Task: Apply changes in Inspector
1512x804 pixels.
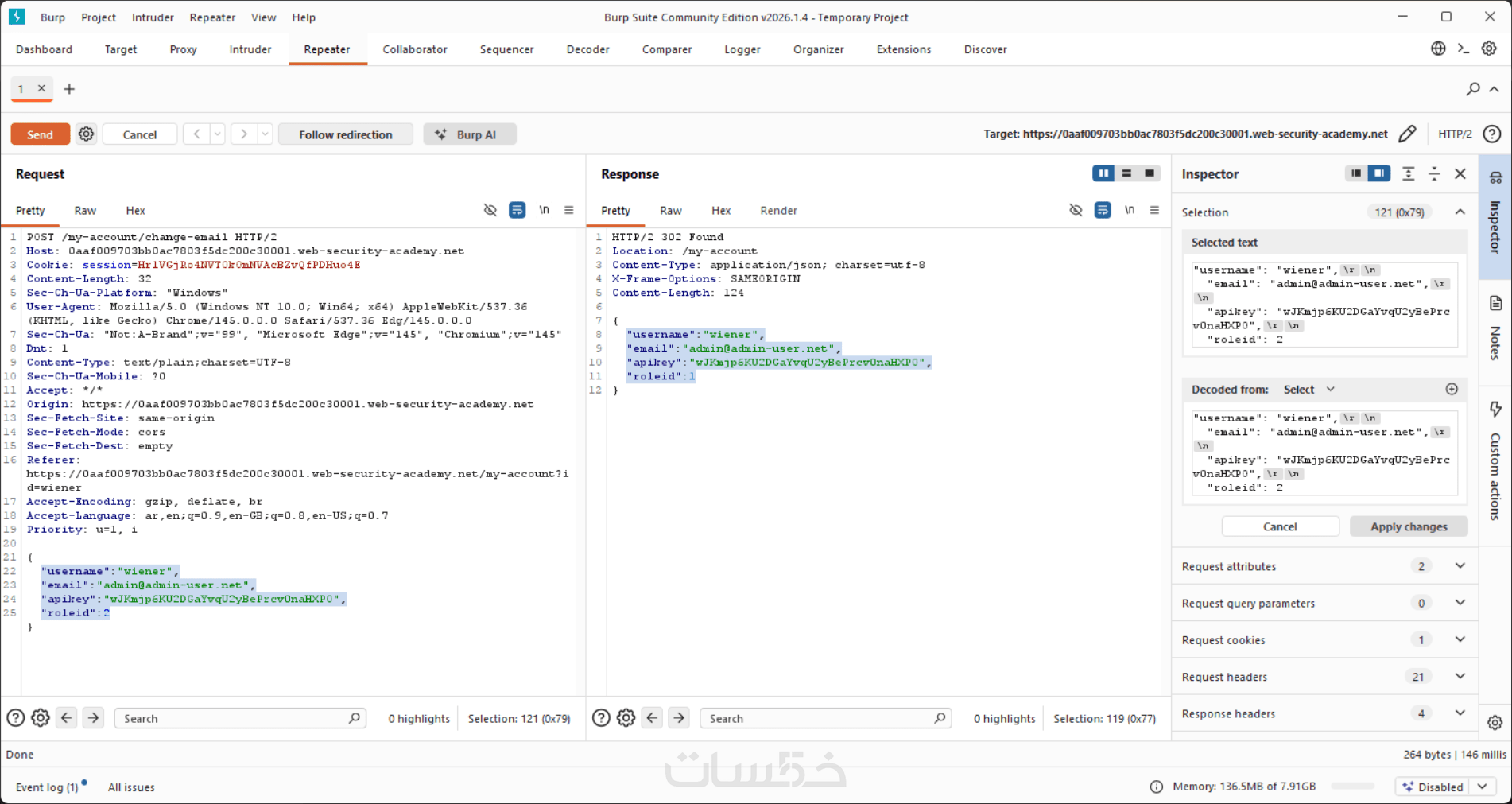Action: pyautogui.click(x=1409, y=526)
